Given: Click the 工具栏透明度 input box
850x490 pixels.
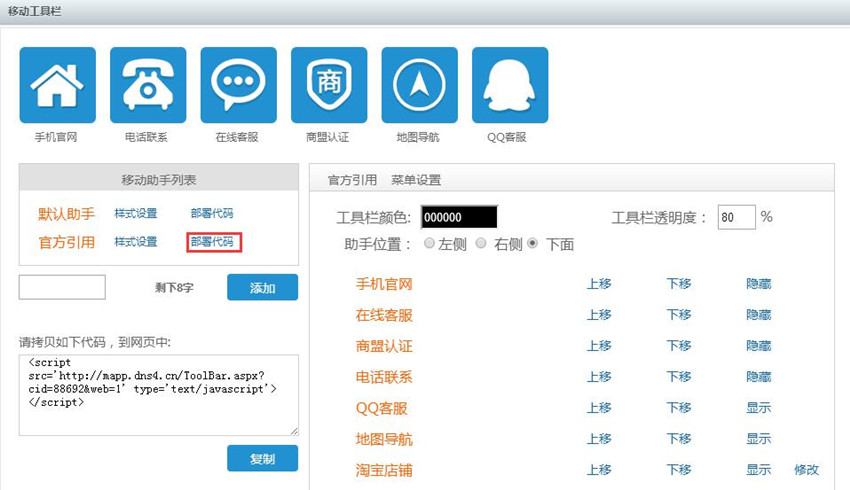Looking at the screenshot, I should tap(736, 217).
